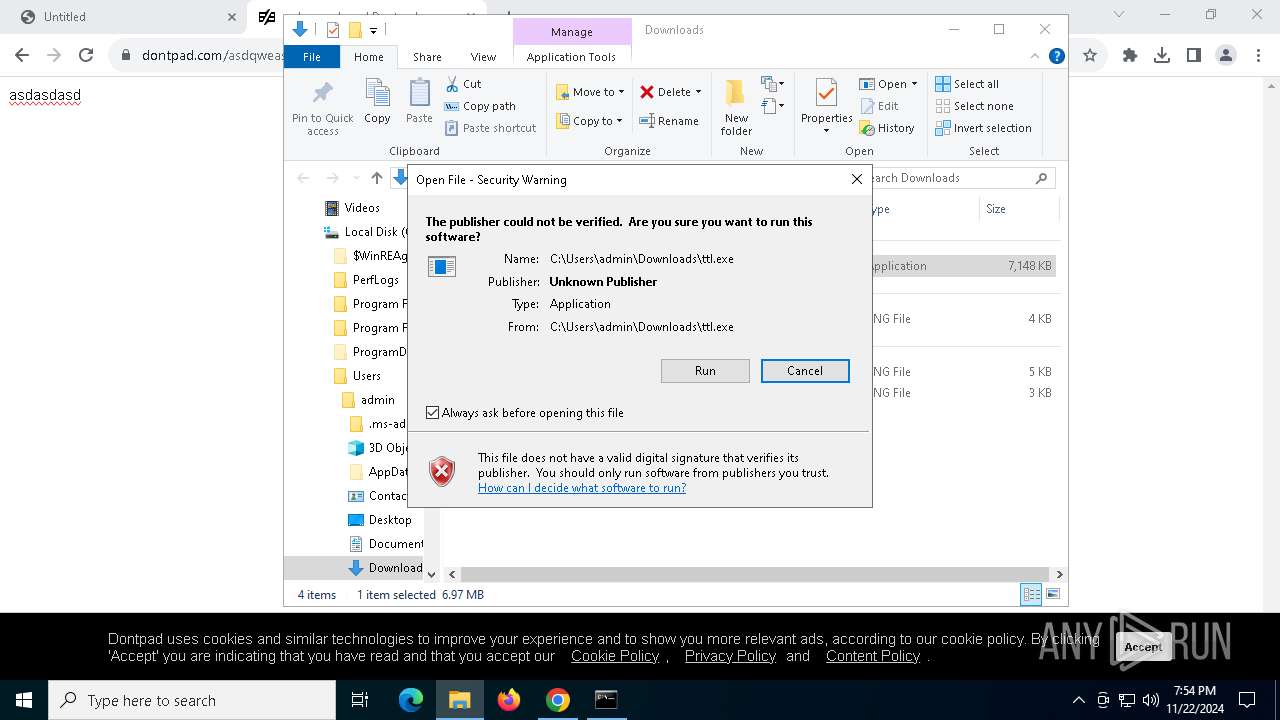Click tree scrollbar down arrow
1280x720 pixels.
click(x=432, y=574)
